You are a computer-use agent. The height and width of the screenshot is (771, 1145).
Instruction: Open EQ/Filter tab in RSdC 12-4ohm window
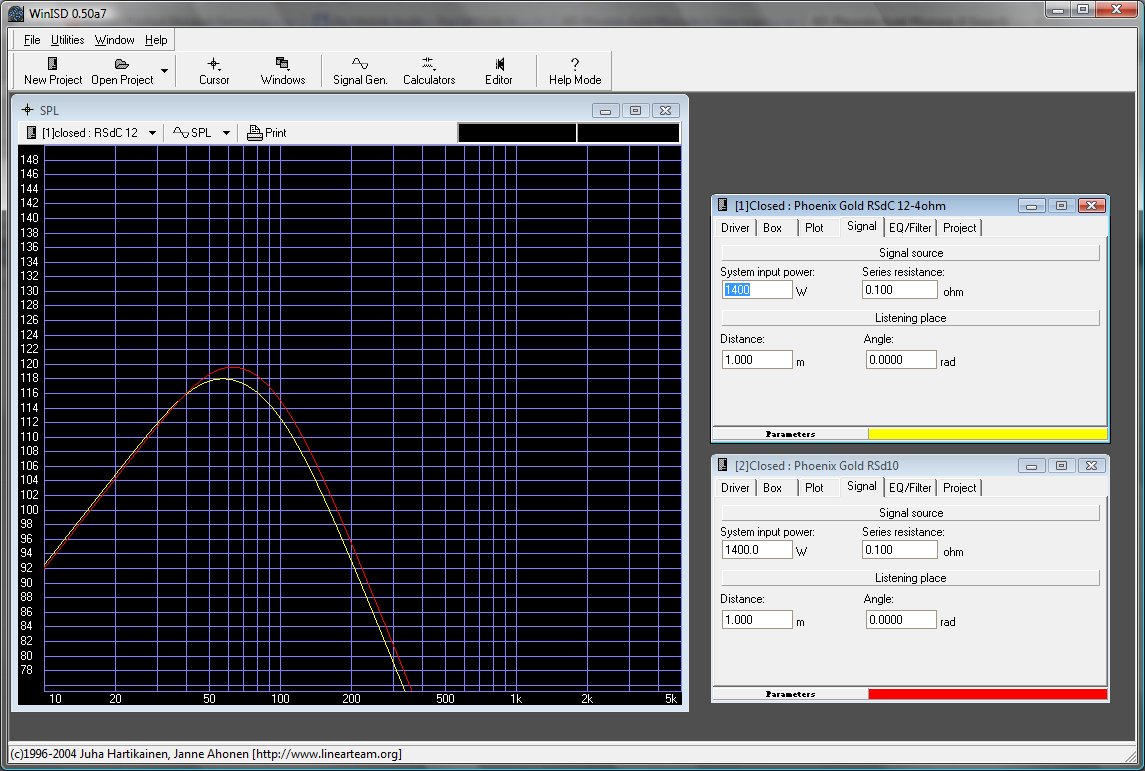coord(910,228)
